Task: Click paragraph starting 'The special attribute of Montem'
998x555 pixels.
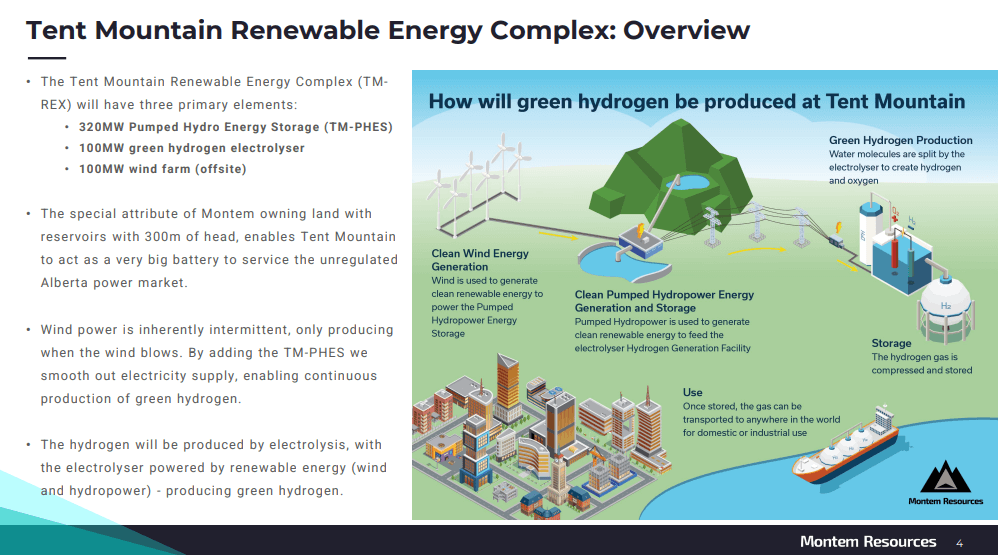Action: [x=219, y=248]
